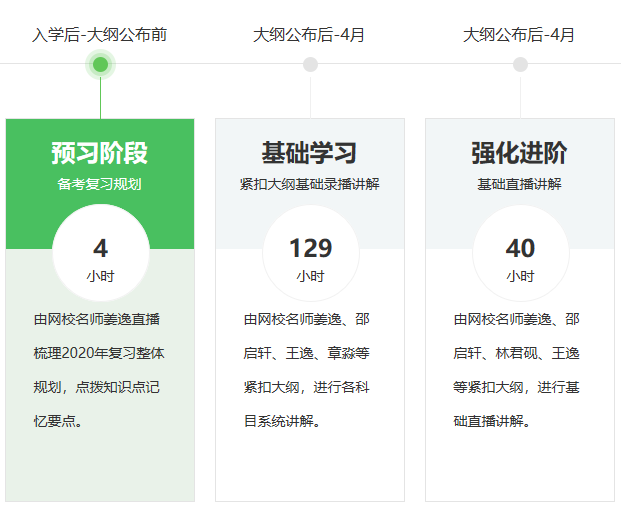The image size is (621, 514).
Task: Select the gray timeline dot above 强化进阶
Action: click(520, 65)
